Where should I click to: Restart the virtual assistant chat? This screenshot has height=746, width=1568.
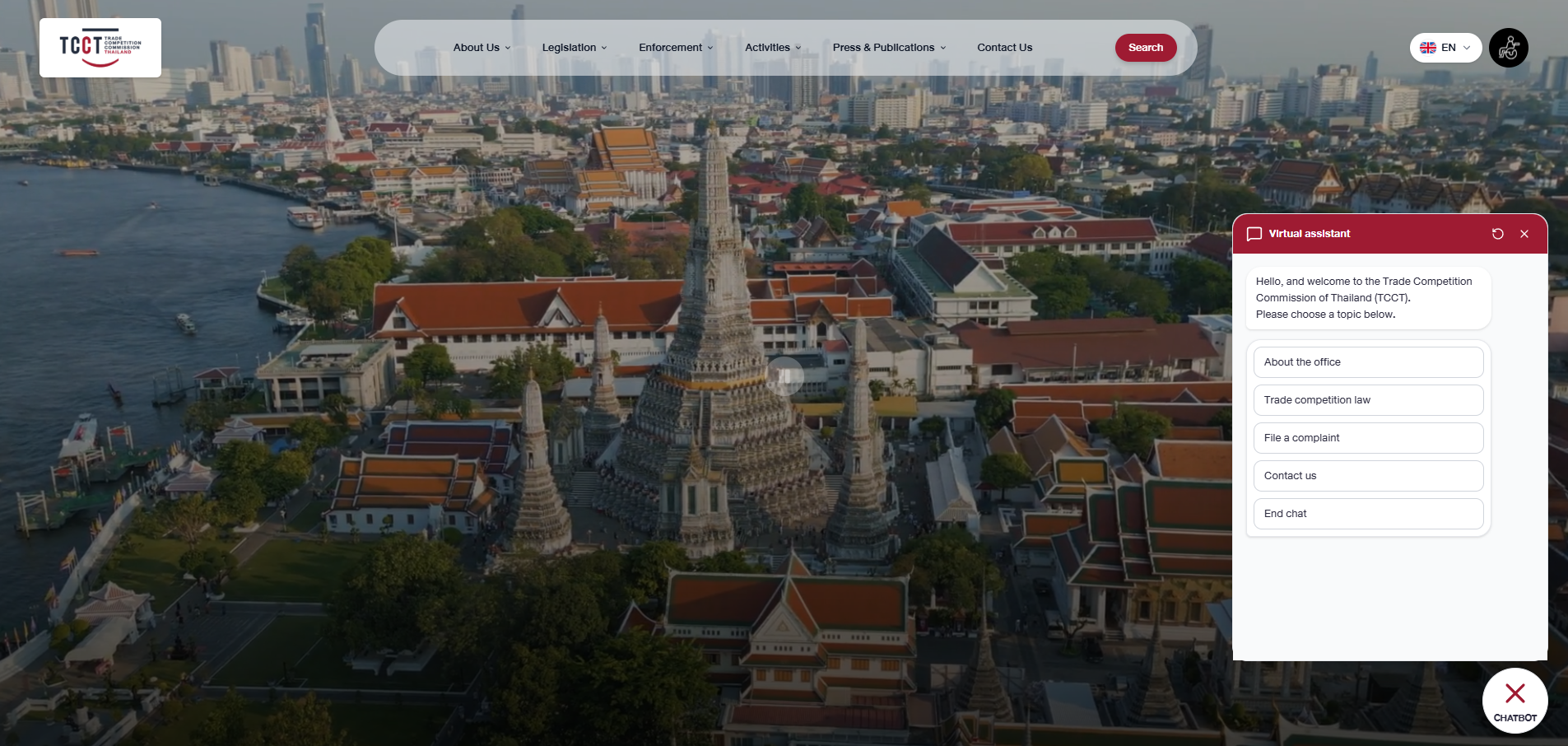click(x=1497, y=234)
